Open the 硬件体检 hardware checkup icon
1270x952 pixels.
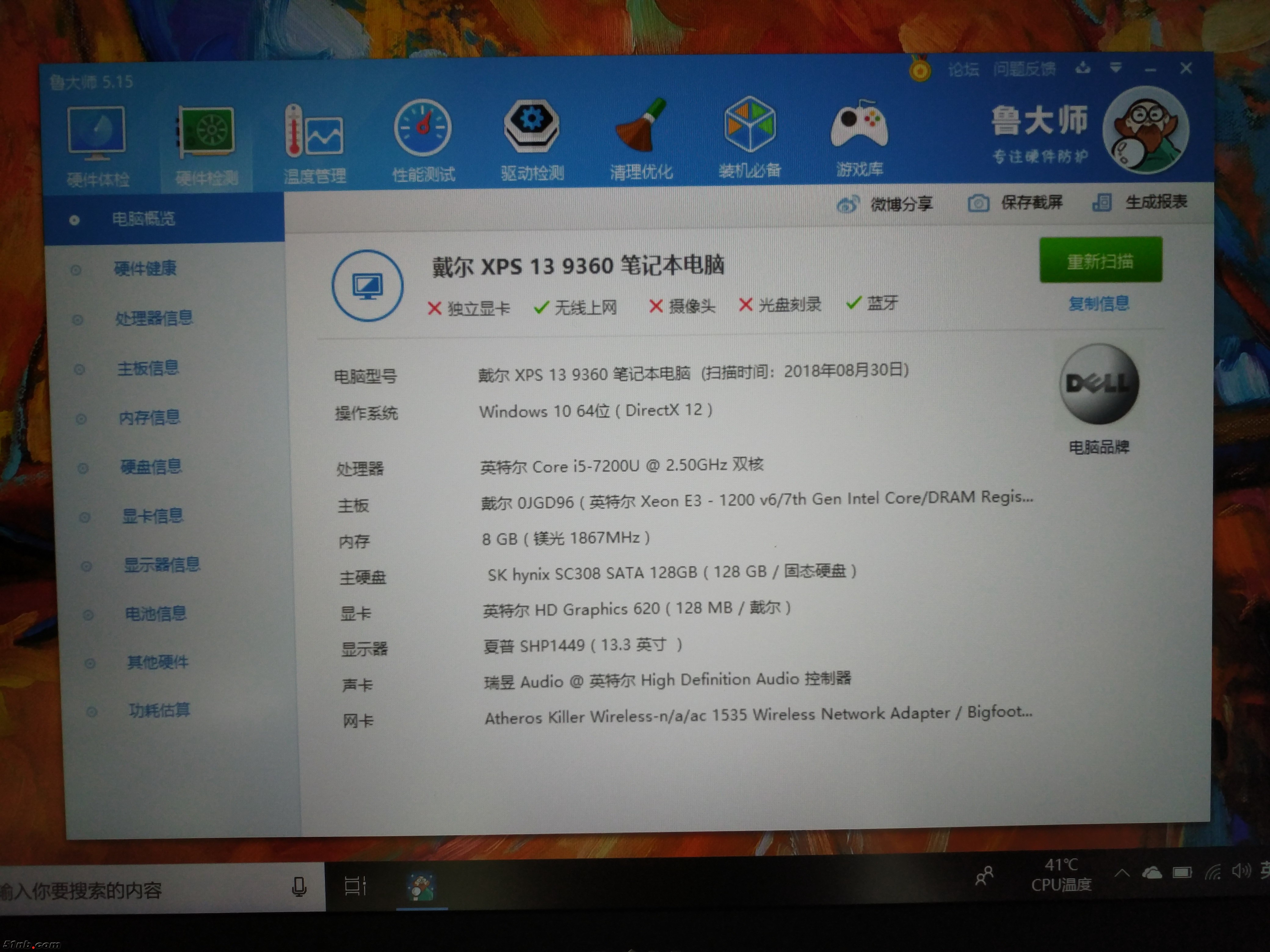(96, 132)
